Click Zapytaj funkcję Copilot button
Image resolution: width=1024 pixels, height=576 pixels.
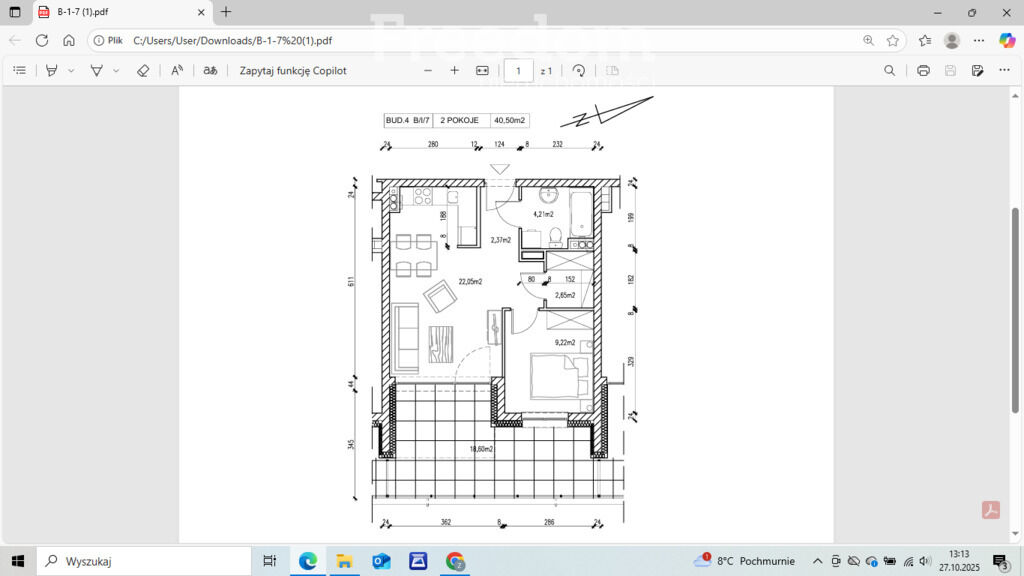pos(293,71)
